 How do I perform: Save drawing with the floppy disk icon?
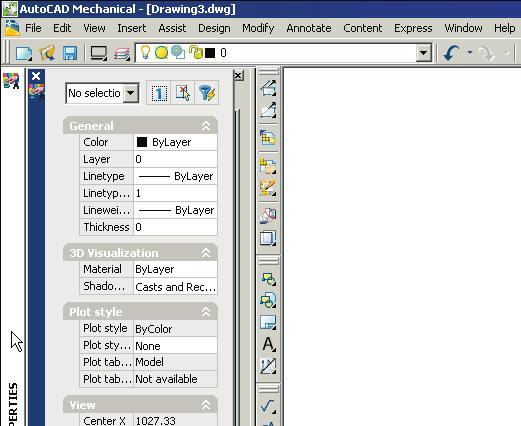(70, 53)
